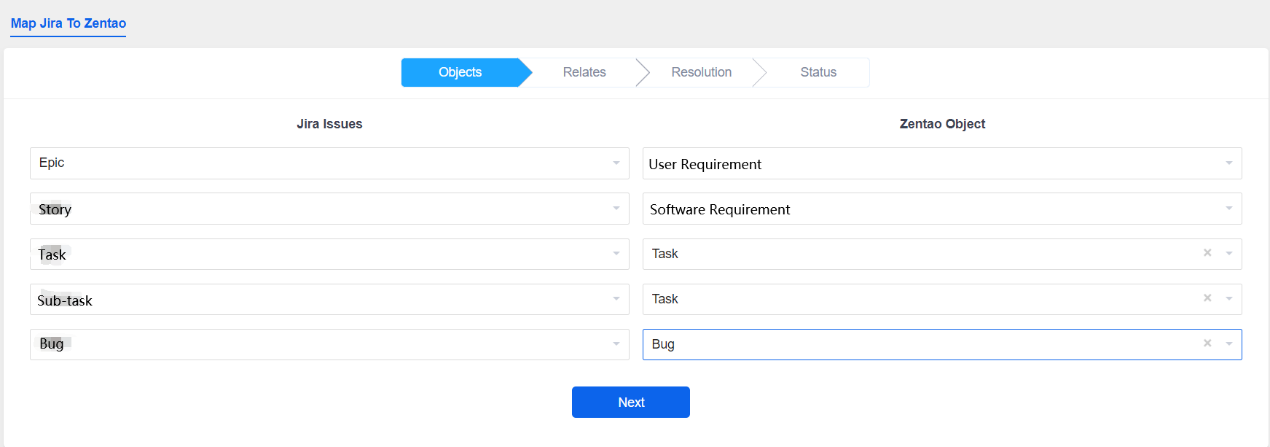This screenshot has height=447, width=1270.
Task: Click the x icon in the Jira Task row's Zentao field
Action: pyautogui.click(x=1207, y=254)
